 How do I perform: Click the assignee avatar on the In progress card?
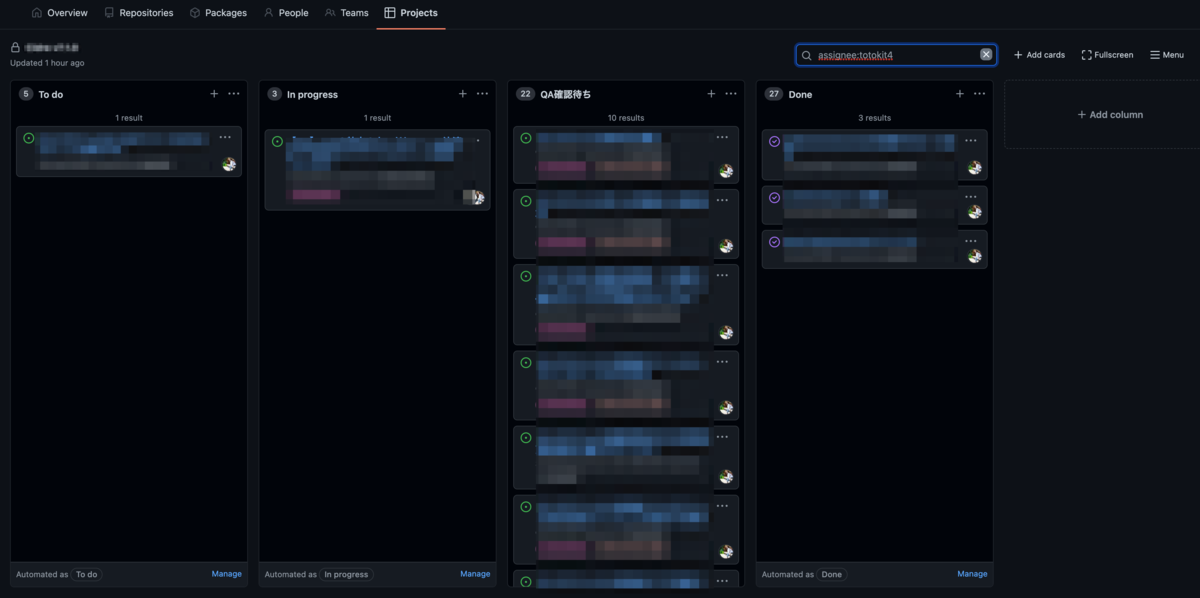point(478,197)
